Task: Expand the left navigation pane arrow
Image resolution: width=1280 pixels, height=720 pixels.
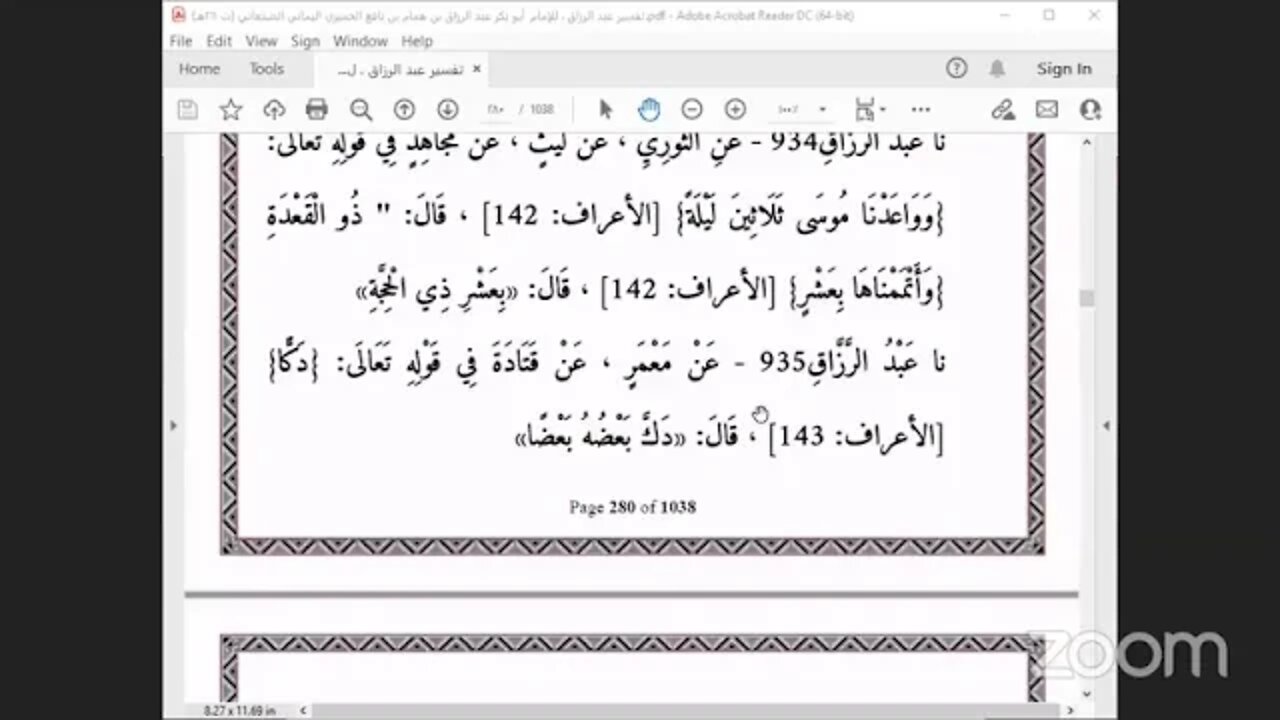Action: 173,426
